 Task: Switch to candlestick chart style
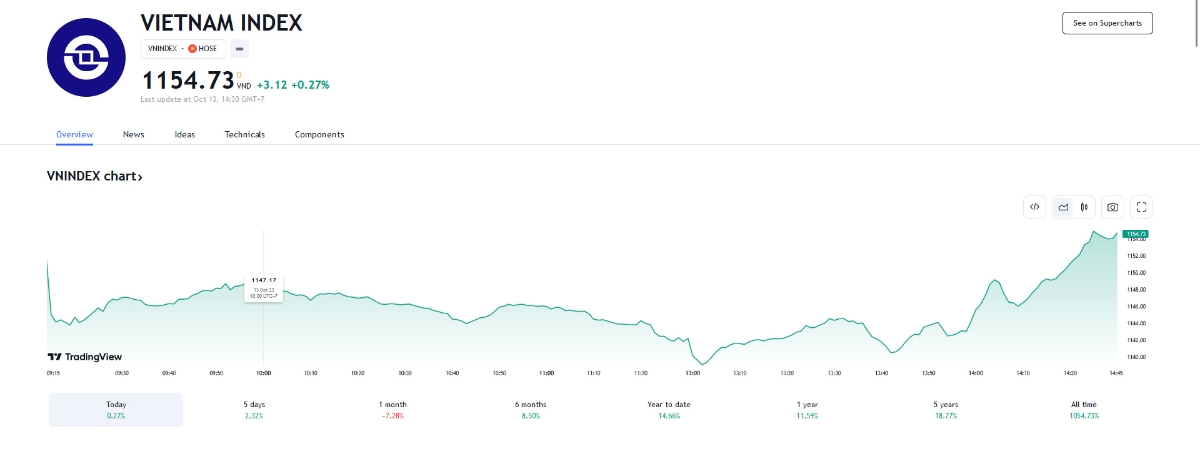(x=1084, y=207)
